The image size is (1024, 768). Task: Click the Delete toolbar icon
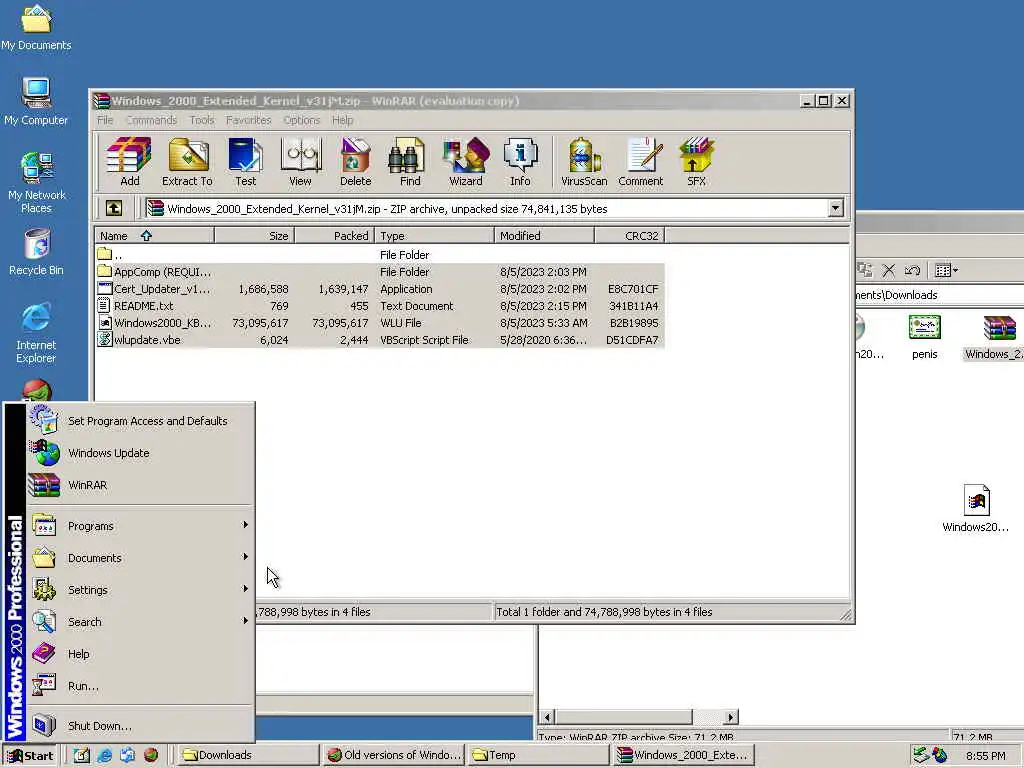coord(355,162)
